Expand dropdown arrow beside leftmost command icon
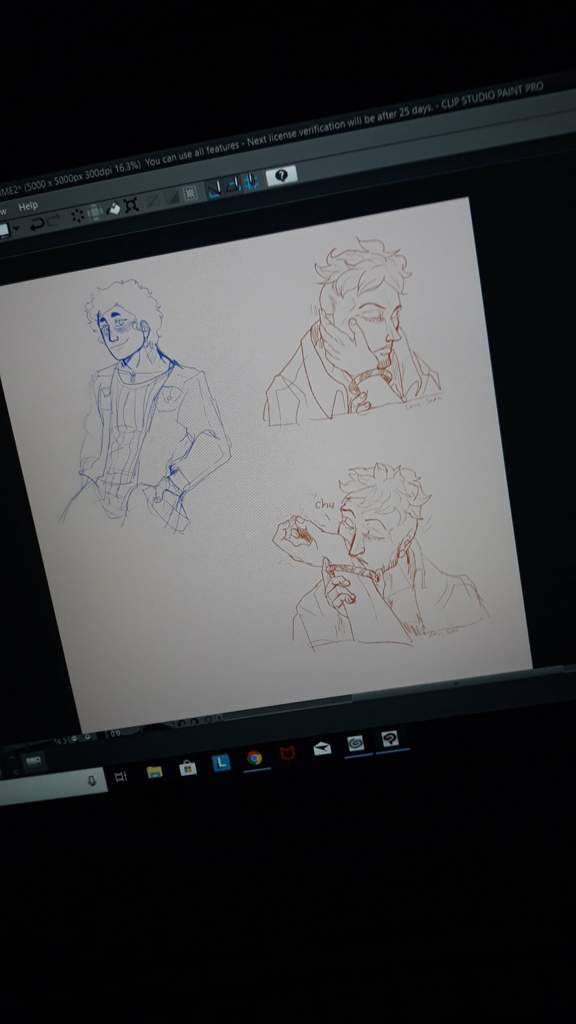Screen dimensions: 576x1024 click(15, 229)
